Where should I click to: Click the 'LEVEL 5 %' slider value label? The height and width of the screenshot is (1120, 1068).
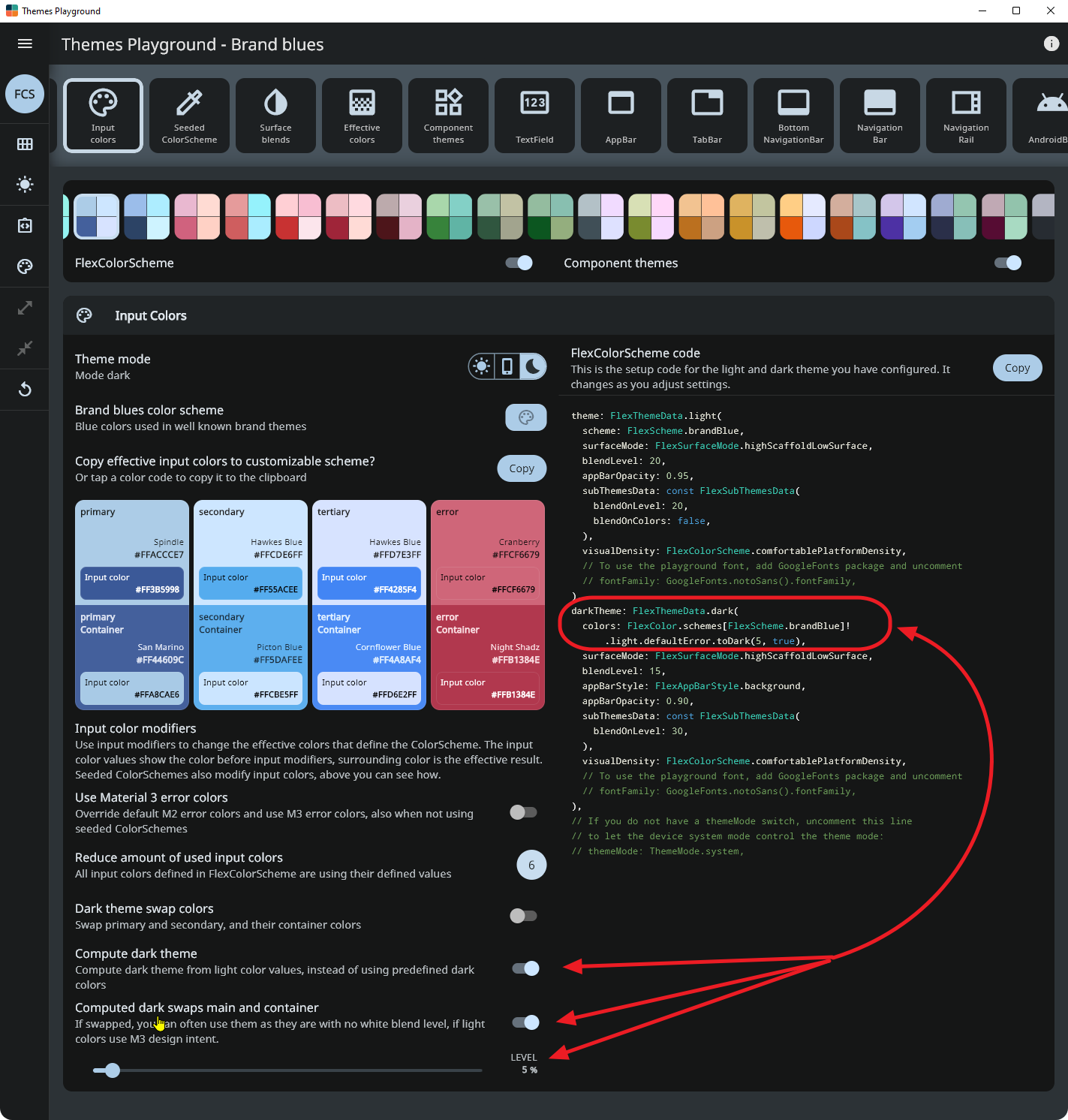pyautogui.click(x=524, y=1064)
